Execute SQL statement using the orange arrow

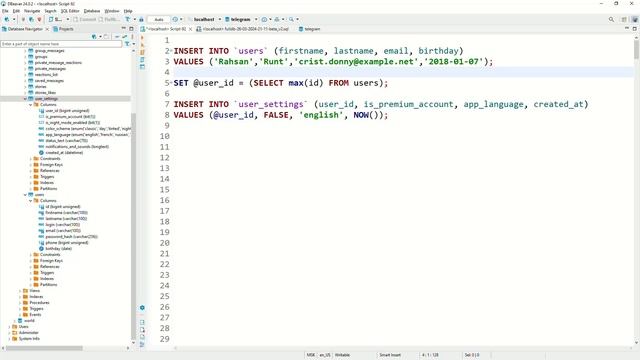click(142, 38)
